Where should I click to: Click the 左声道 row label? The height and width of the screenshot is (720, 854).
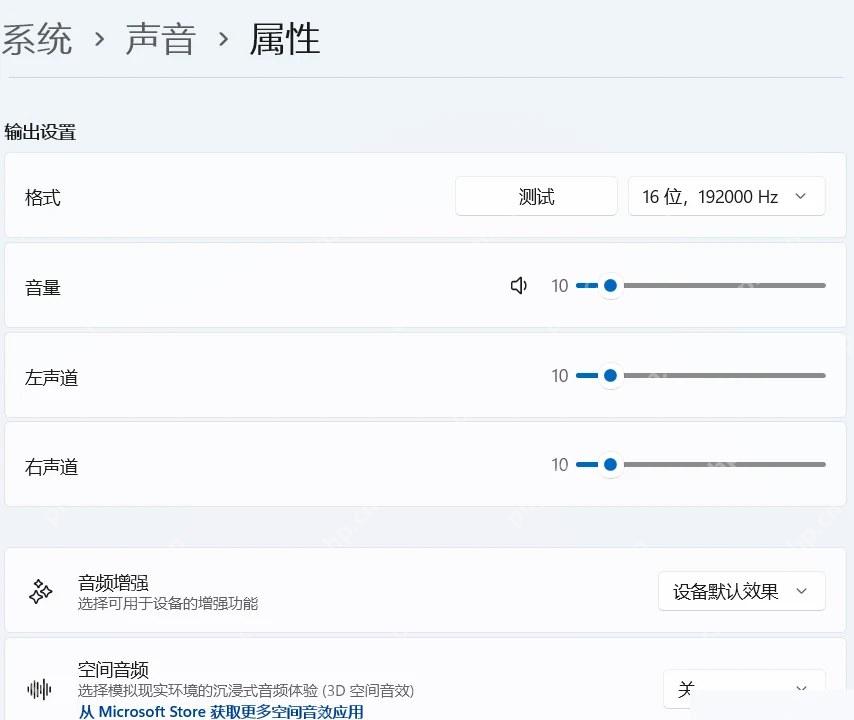(51, 377)
